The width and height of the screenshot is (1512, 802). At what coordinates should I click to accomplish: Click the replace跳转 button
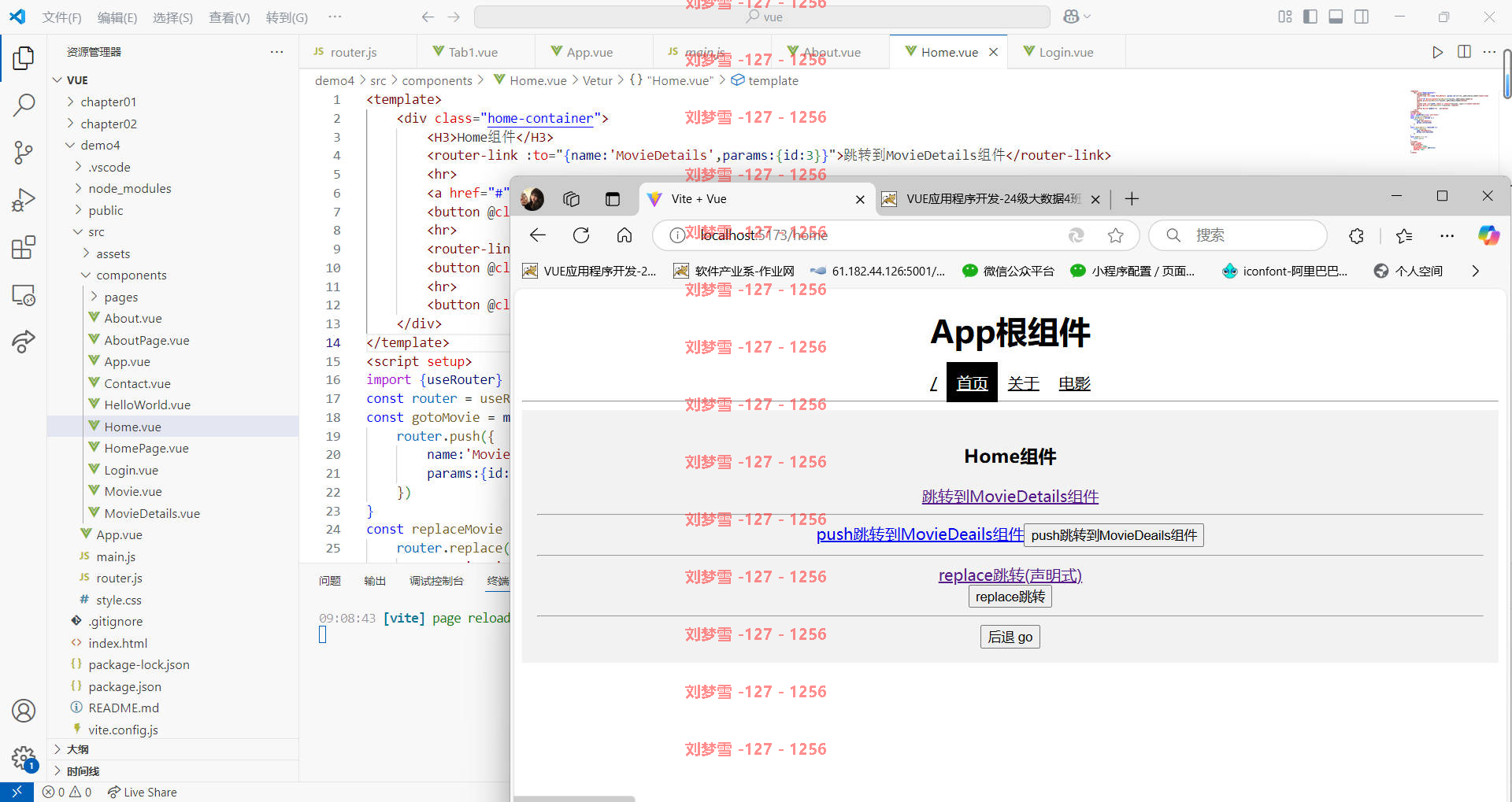1010,597
